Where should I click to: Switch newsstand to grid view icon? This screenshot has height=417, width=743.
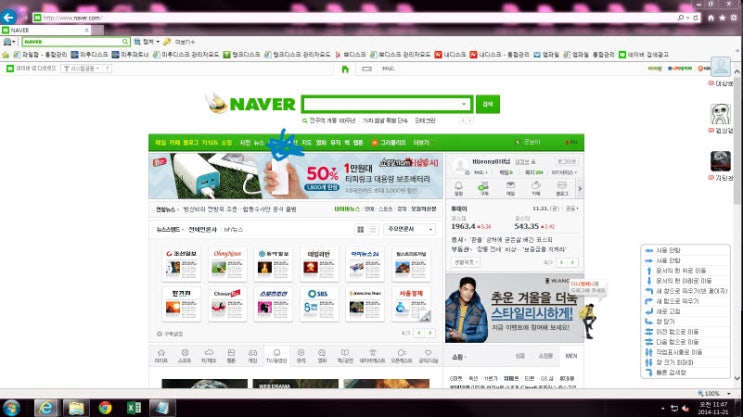360,229
